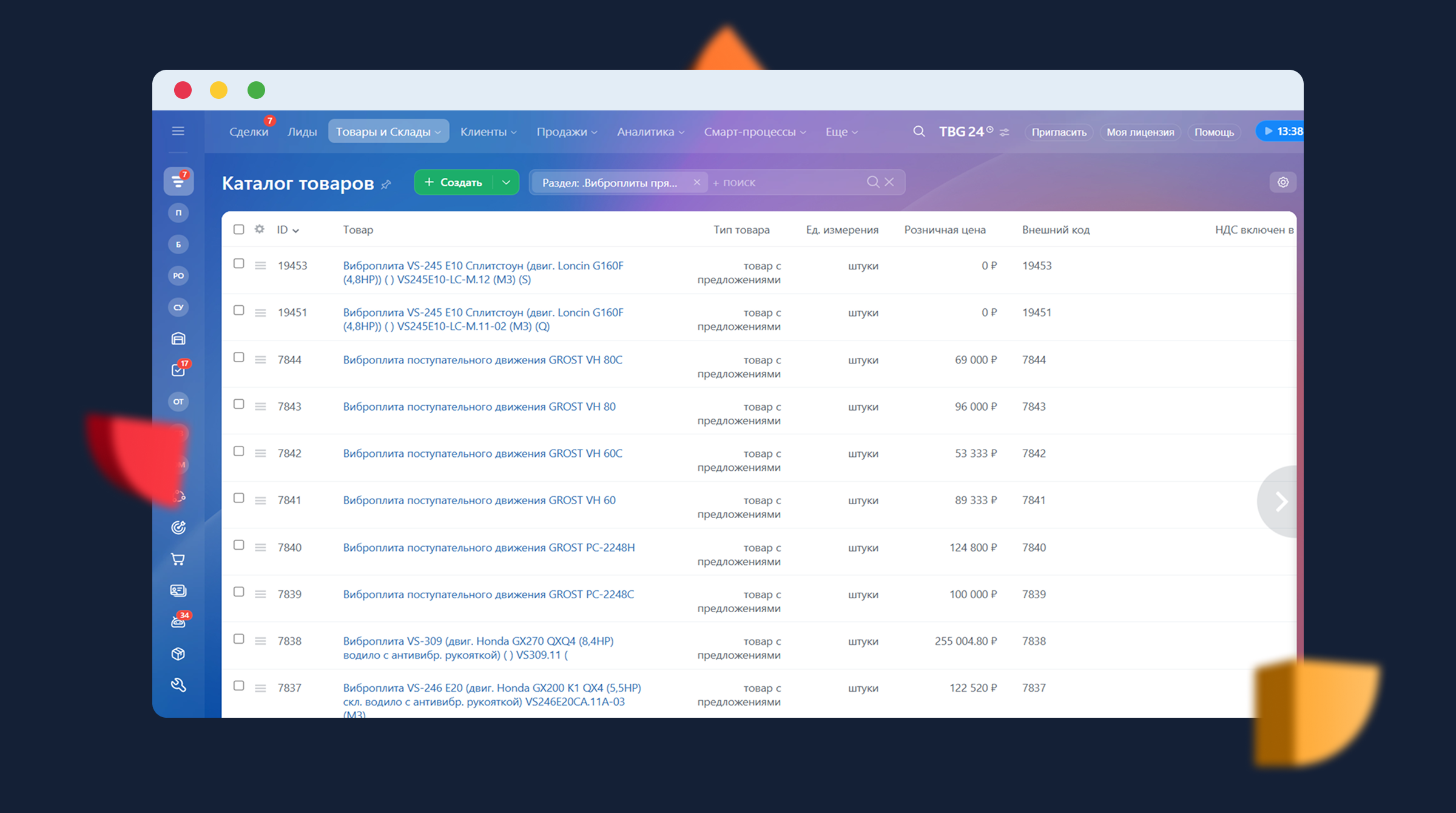Toggle the select-all checkbox in header

point(239,229)
